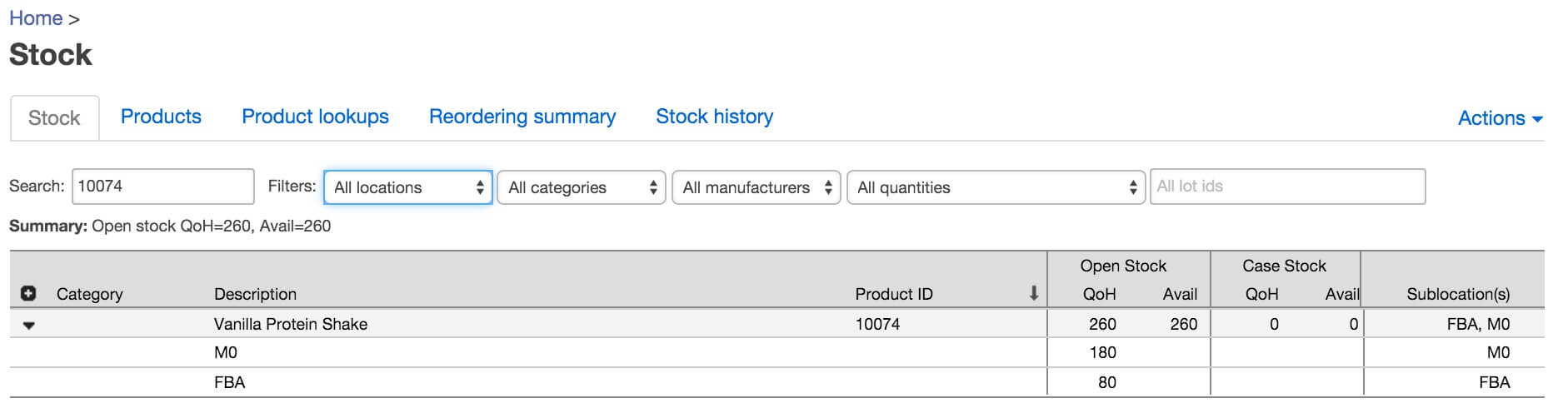1568x418 pixels.
Task: Click into the Search field containing 10074
Action: [x=163, y=187]
